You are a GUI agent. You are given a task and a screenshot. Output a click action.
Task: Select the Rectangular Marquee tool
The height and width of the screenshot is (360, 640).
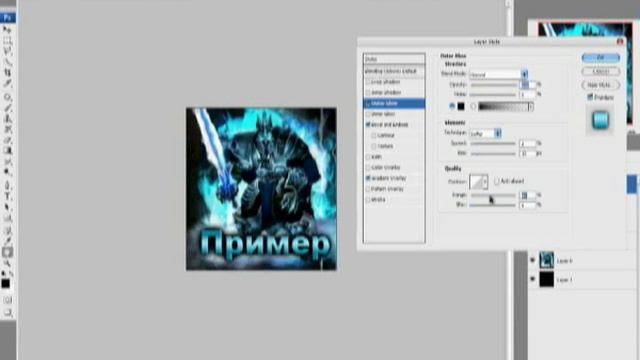click(x=7, y=40)
